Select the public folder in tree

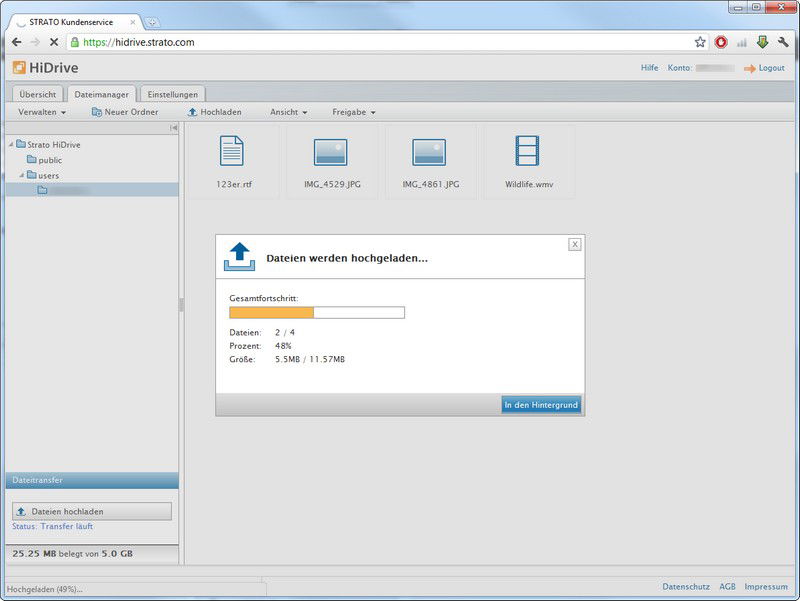[x=44, y=160]
